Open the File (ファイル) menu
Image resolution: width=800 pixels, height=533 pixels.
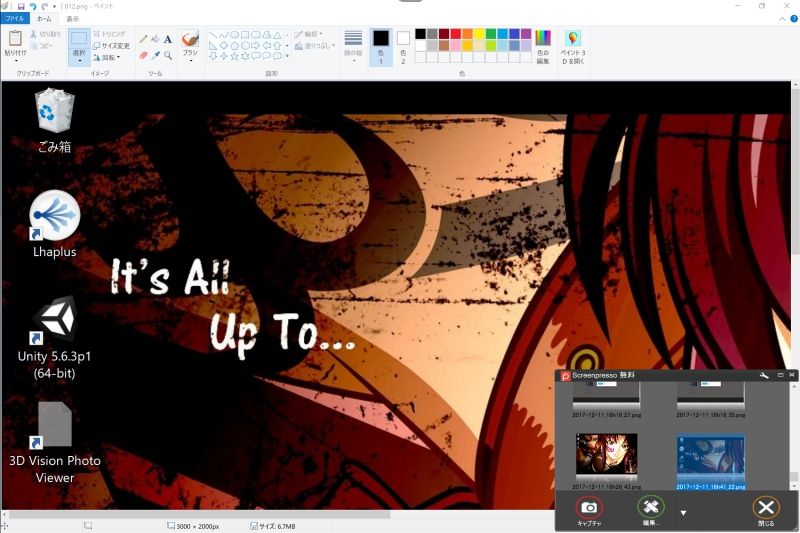15,19
